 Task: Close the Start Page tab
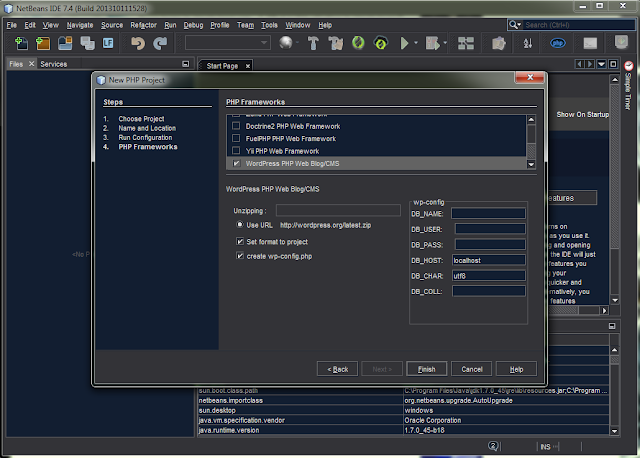click(248, 66)
